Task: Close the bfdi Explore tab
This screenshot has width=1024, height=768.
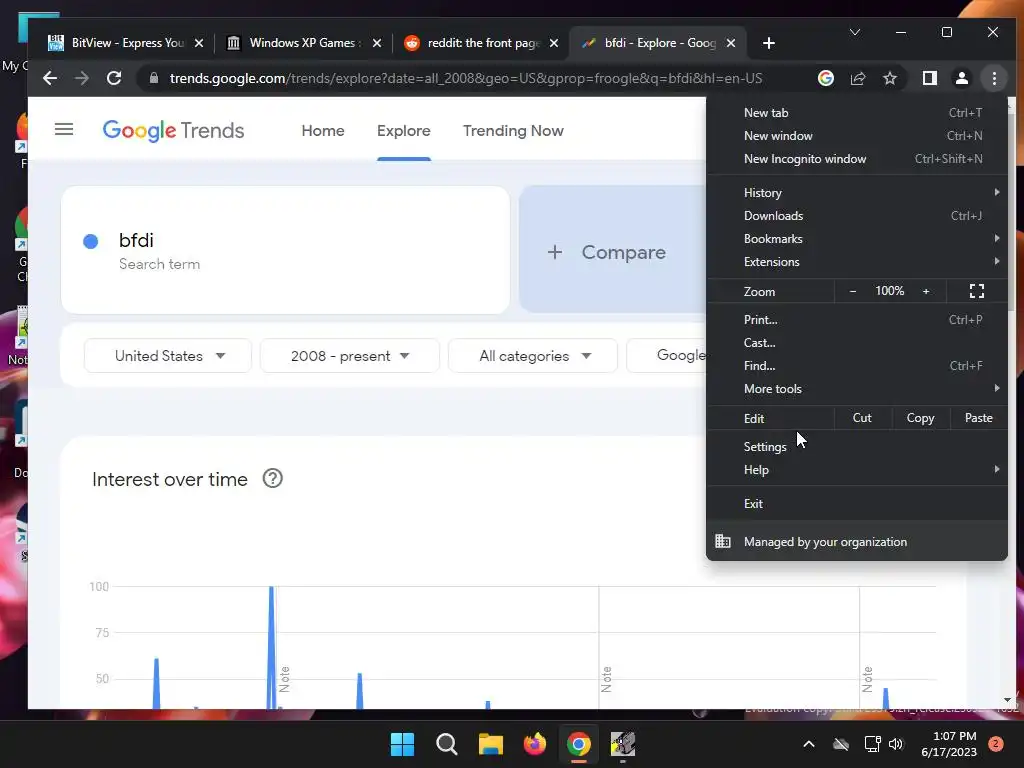Action: (x=731, y=43)
